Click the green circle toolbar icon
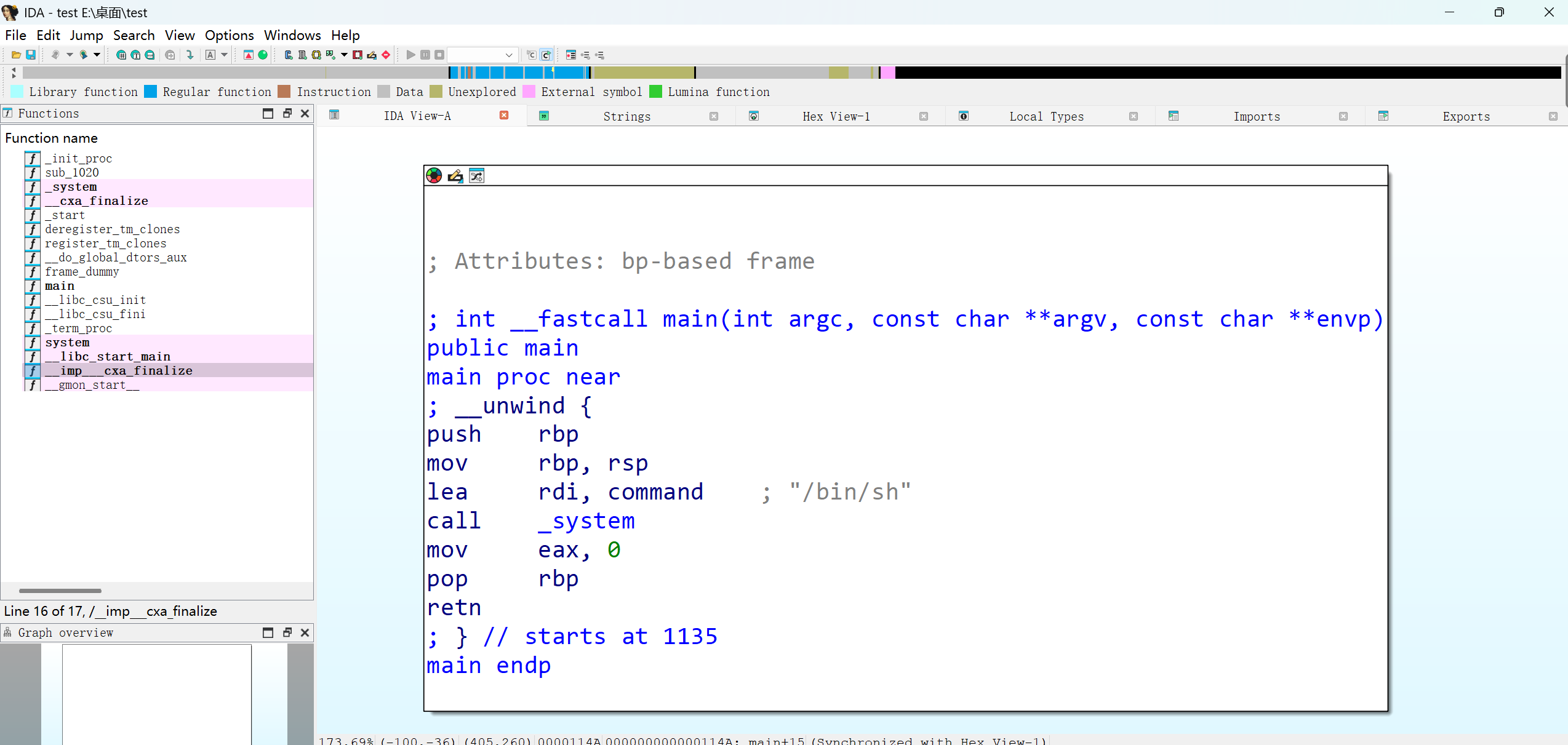 point(263,55)
